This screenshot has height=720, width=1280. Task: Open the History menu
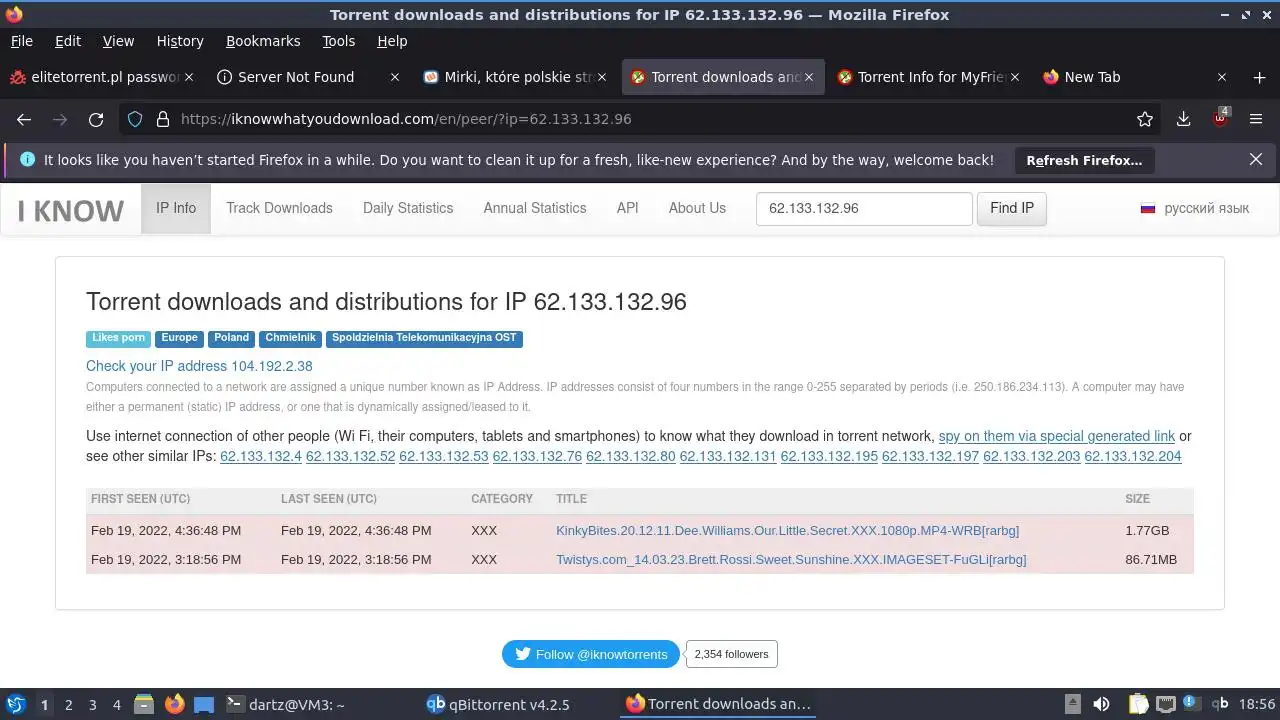(x=180, y=41)
